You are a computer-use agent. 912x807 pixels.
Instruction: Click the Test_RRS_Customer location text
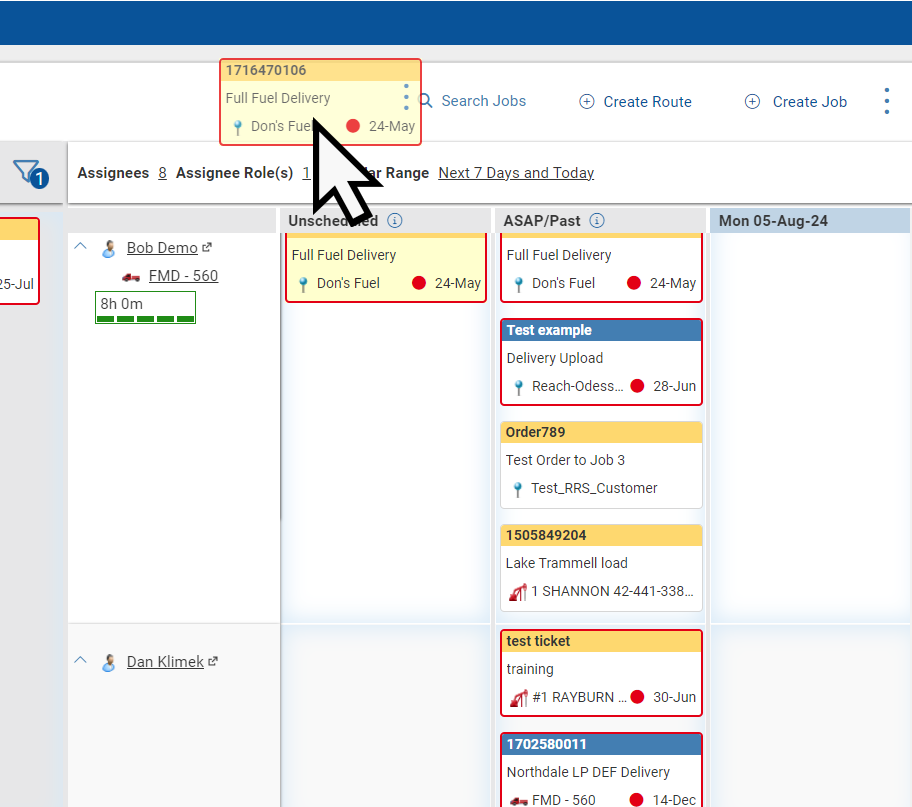tap(594, 488)
